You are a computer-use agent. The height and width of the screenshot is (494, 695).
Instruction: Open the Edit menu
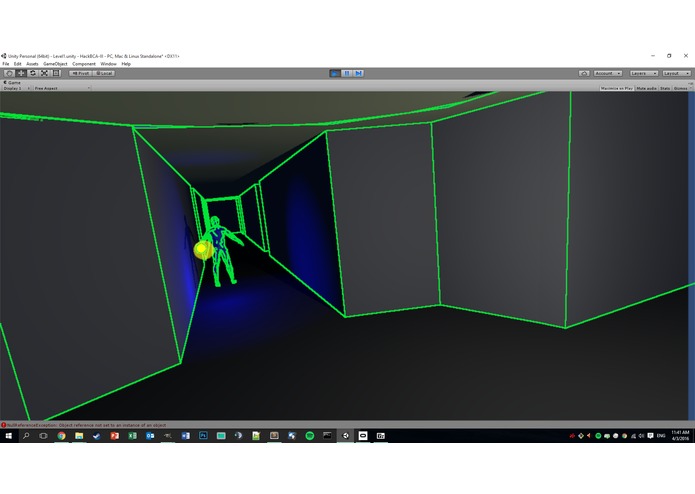(x=17, y=64)
